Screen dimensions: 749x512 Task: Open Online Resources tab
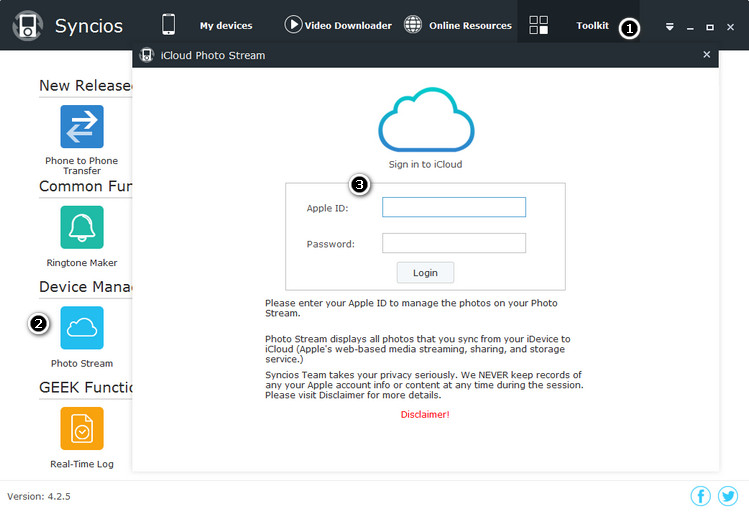point(470,26)
